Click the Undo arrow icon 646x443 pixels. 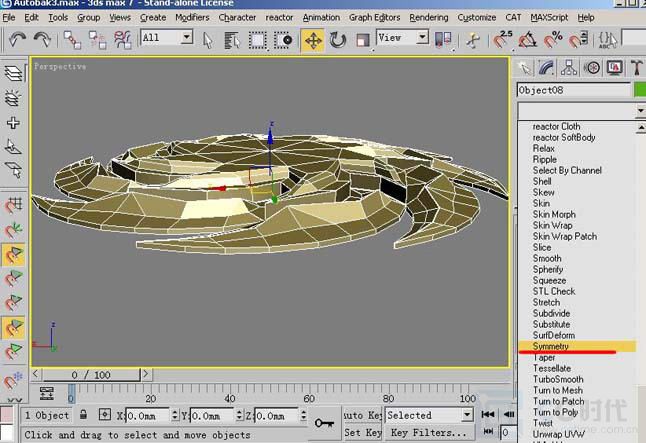point(17,40)
